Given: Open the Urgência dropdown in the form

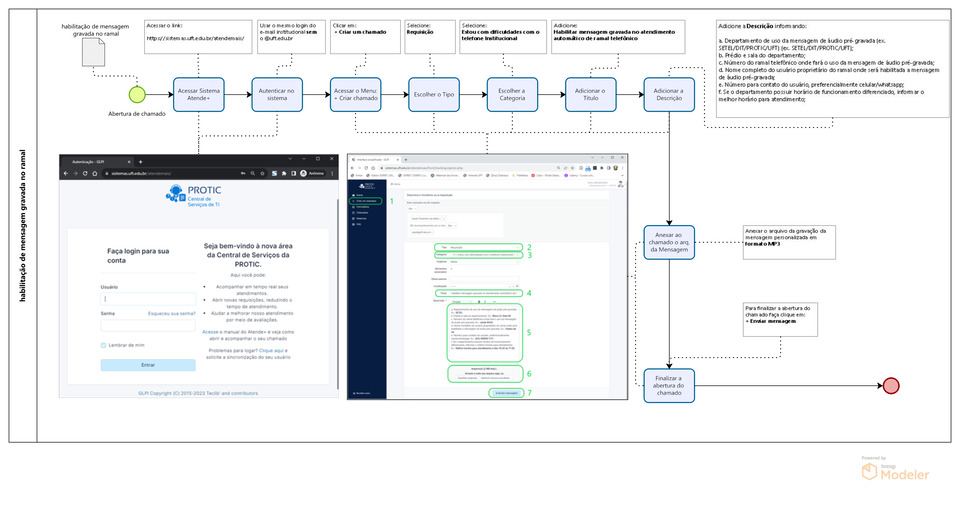Looking at the screenshot, I should coord(465,263).
